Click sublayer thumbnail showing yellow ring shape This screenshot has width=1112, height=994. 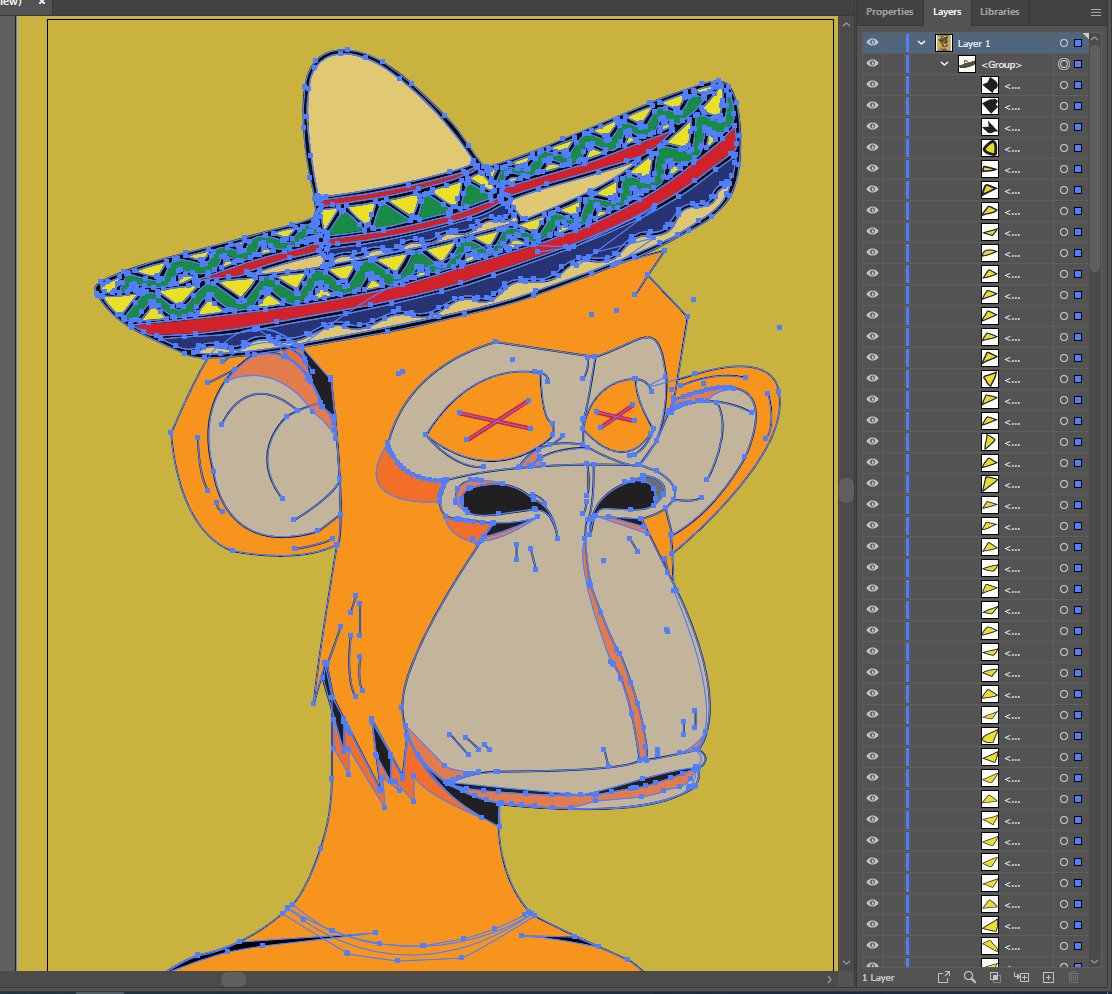point(990,147)
